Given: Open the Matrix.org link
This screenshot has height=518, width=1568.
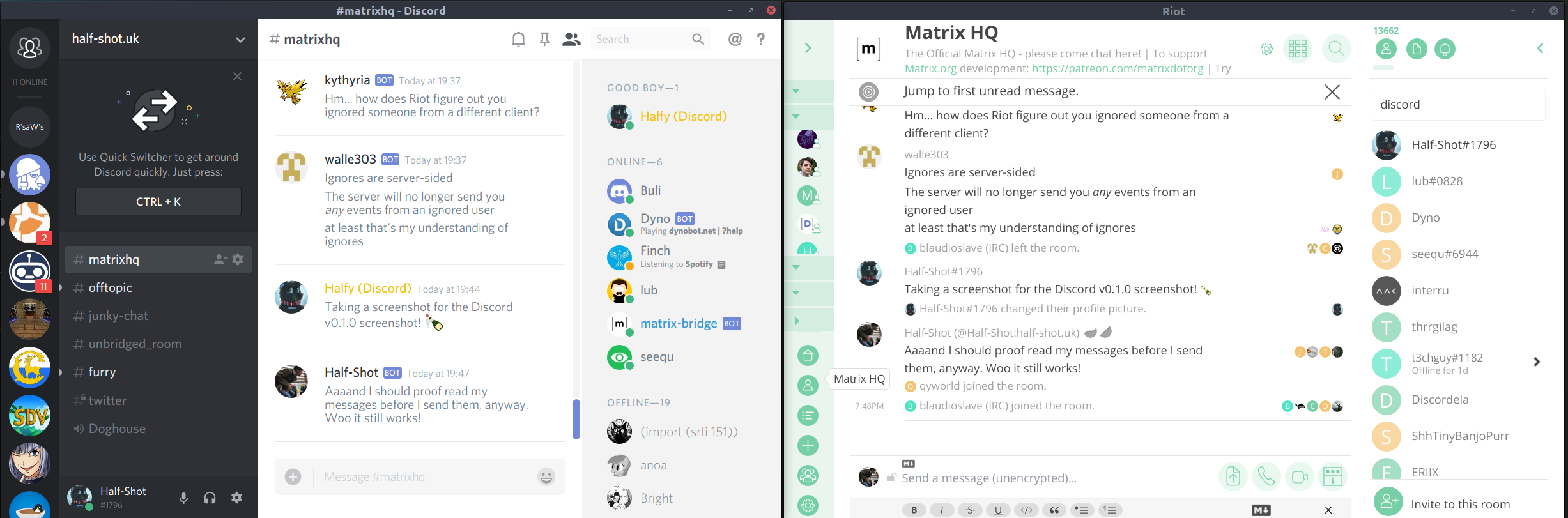Looking at the screenshot, I should pyautogui.click(x=930, y=68).
